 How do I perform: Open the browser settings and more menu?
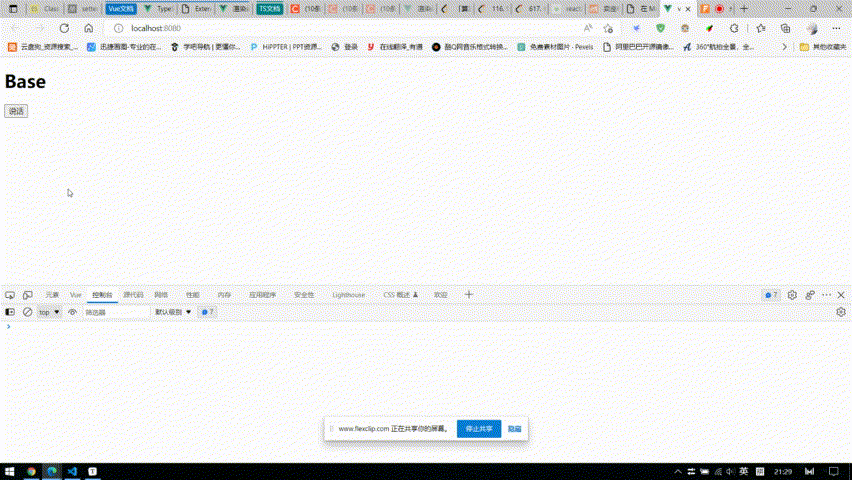tap(836, 28)
